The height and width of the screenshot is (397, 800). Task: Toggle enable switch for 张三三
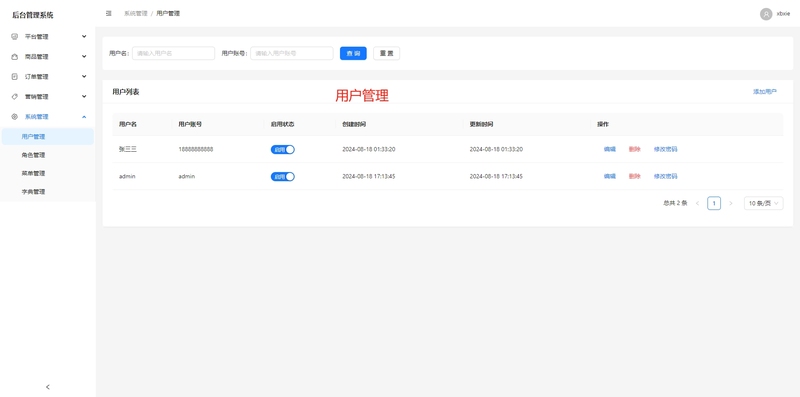(x=283, y=150)
